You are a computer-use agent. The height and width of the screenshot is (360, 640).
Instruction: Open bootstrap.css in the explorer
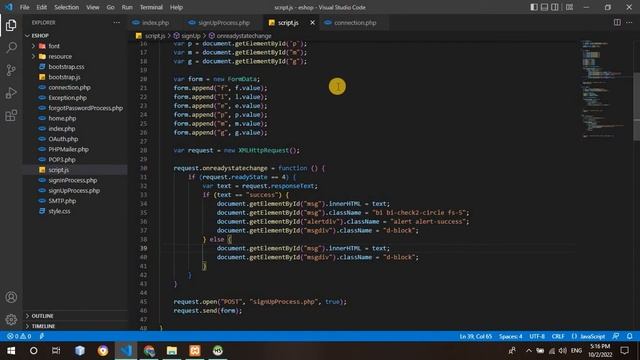[x=66, y=67]
